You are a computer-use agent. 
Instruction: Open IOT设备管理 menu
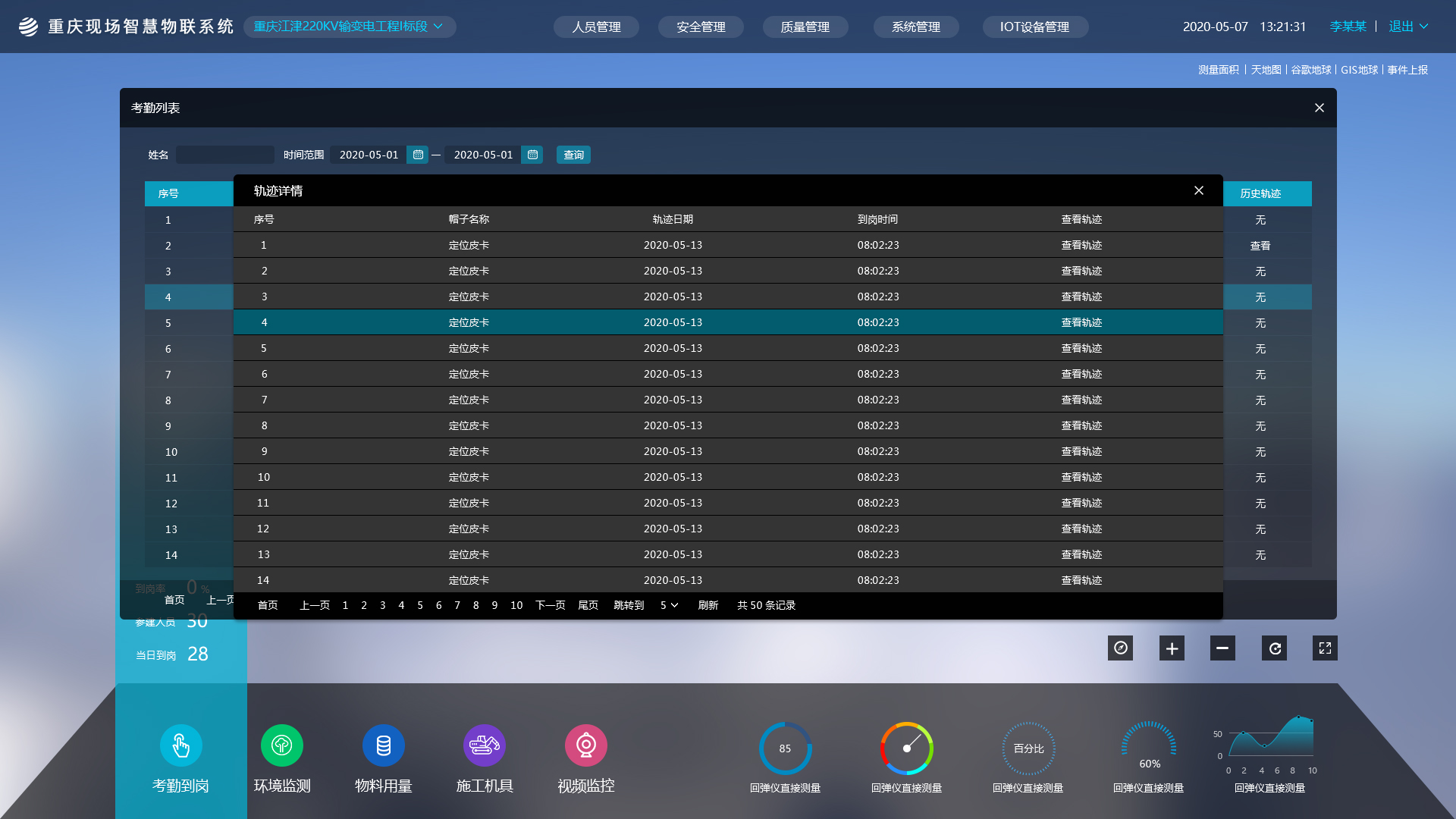[1035, 27]
